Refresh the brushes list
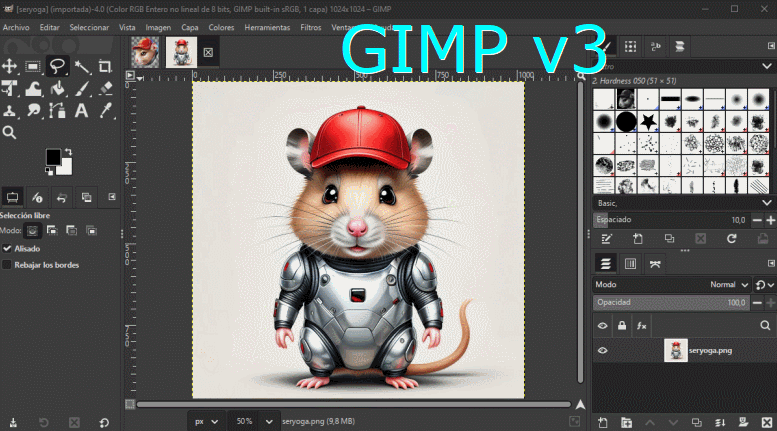 [x=731, y=239]
